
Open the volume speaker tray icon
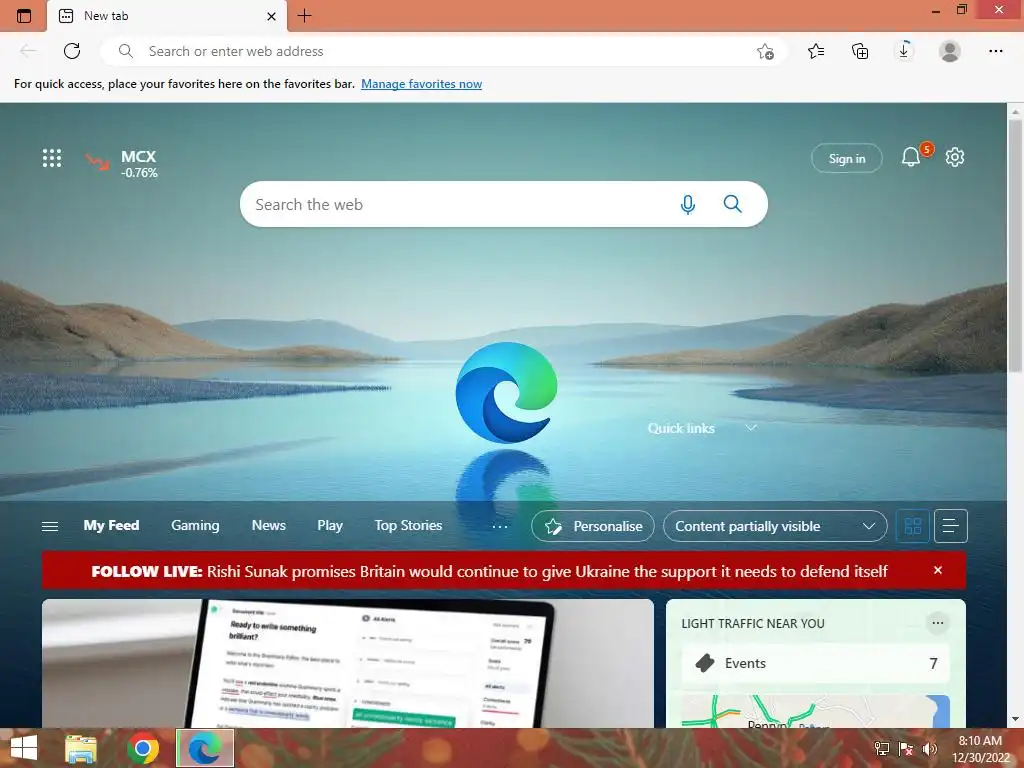coord(929,748)
